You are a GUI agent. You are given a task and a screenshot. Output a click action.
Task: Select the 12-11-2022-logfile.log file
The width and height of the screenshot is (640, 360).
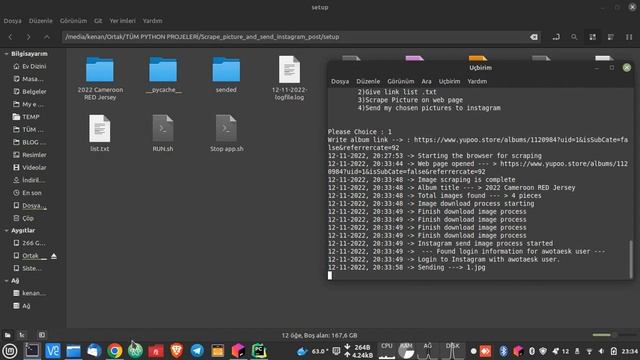(x=289, y=78)
